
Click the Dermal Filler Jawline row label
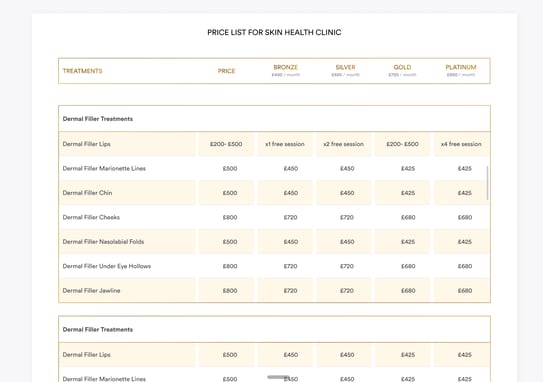point(91,291)
